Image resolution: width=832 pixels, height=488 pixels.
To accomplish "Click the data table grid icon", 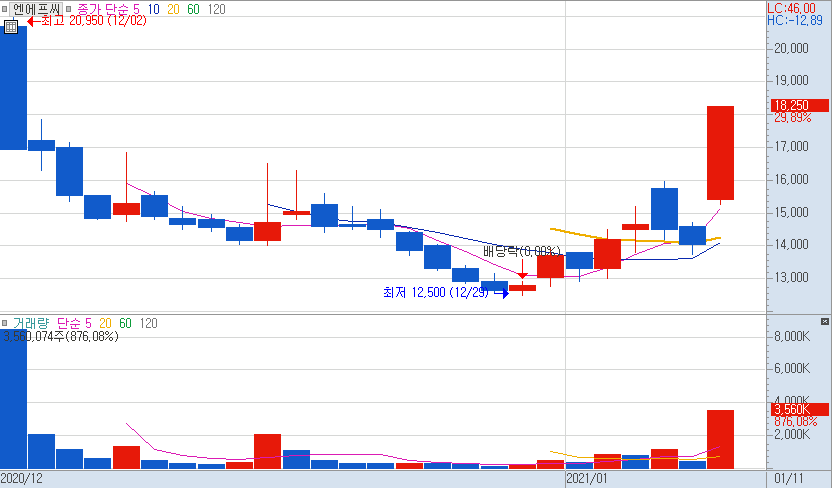I will click(x=11, y=27).
